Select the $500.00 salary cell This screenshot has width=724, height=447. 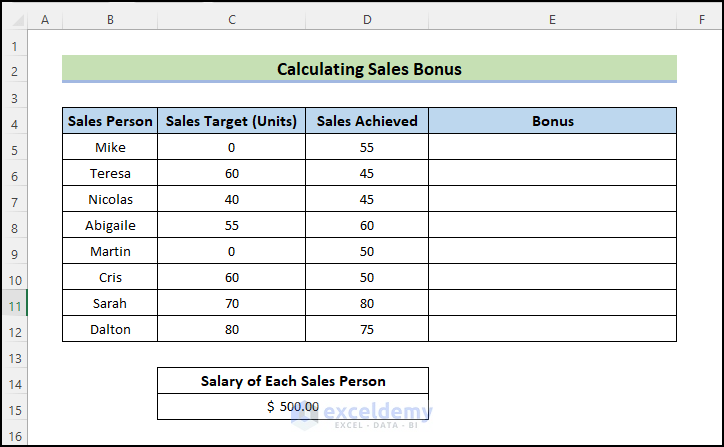click(x=293, y=407)
